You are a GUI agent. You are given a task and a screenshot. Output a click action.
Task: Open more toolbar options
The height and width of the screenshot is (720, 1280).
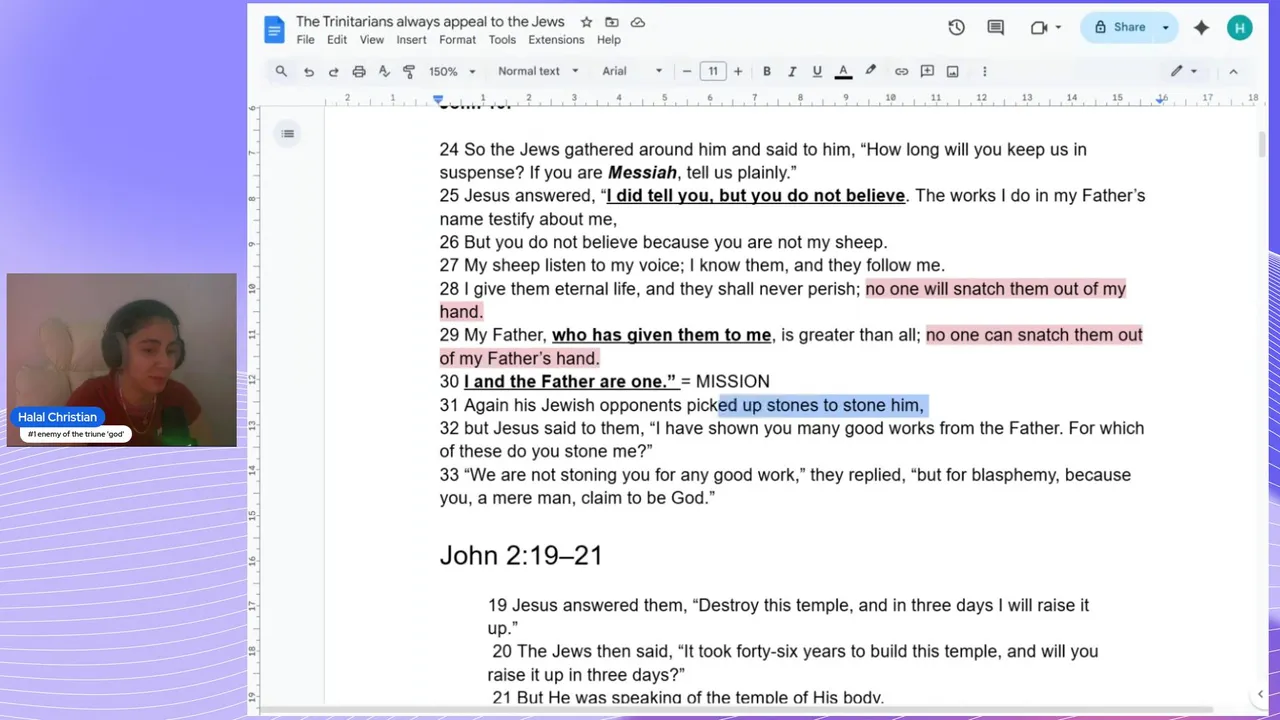[984, 71]
